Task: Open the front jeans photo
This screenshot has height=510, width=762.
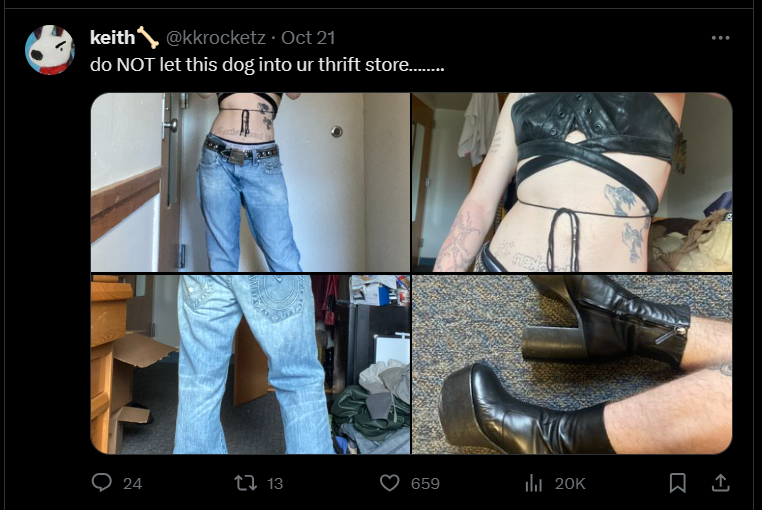Action: 250,182
